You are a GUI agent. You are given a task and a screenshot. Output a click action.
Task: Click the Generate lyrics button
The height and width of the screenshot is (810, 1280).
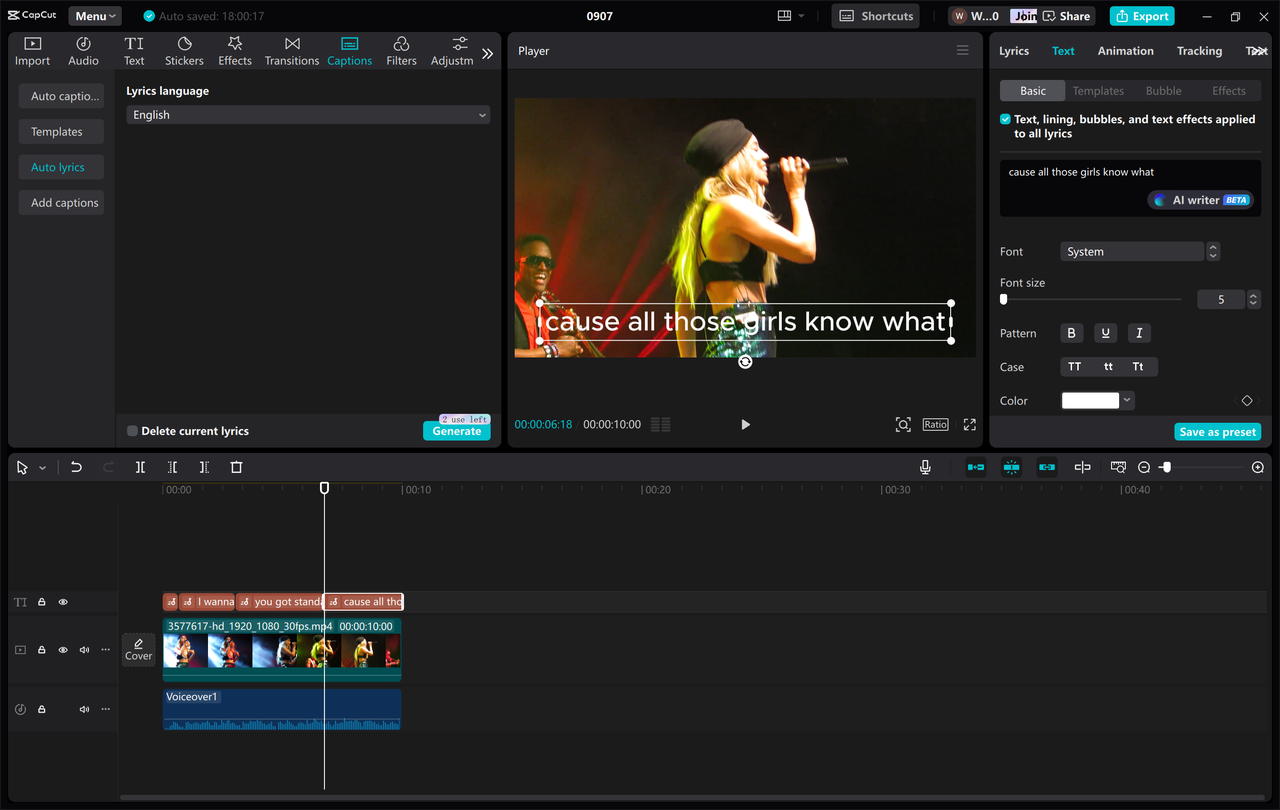click(457, 431)
